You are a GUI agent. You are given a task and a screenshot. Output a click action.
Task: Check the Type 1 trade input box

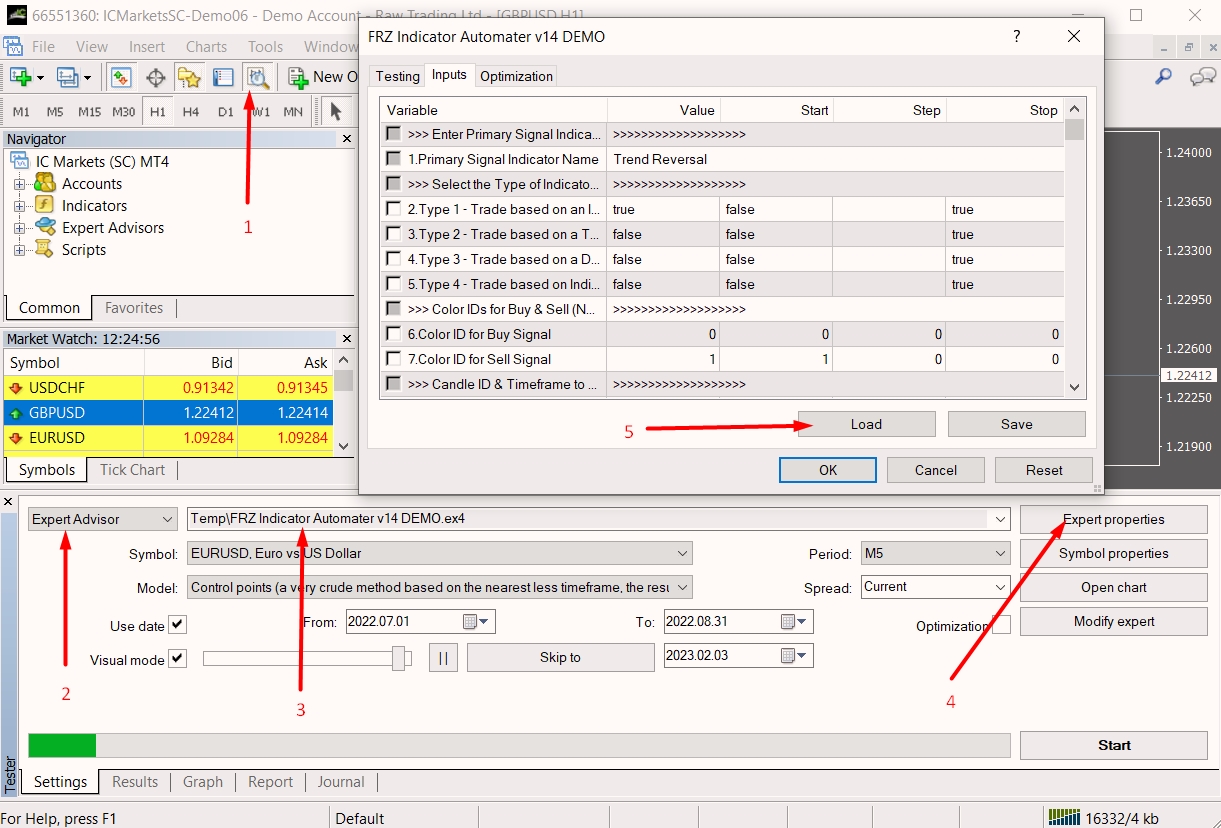click(x=394, y=209)
